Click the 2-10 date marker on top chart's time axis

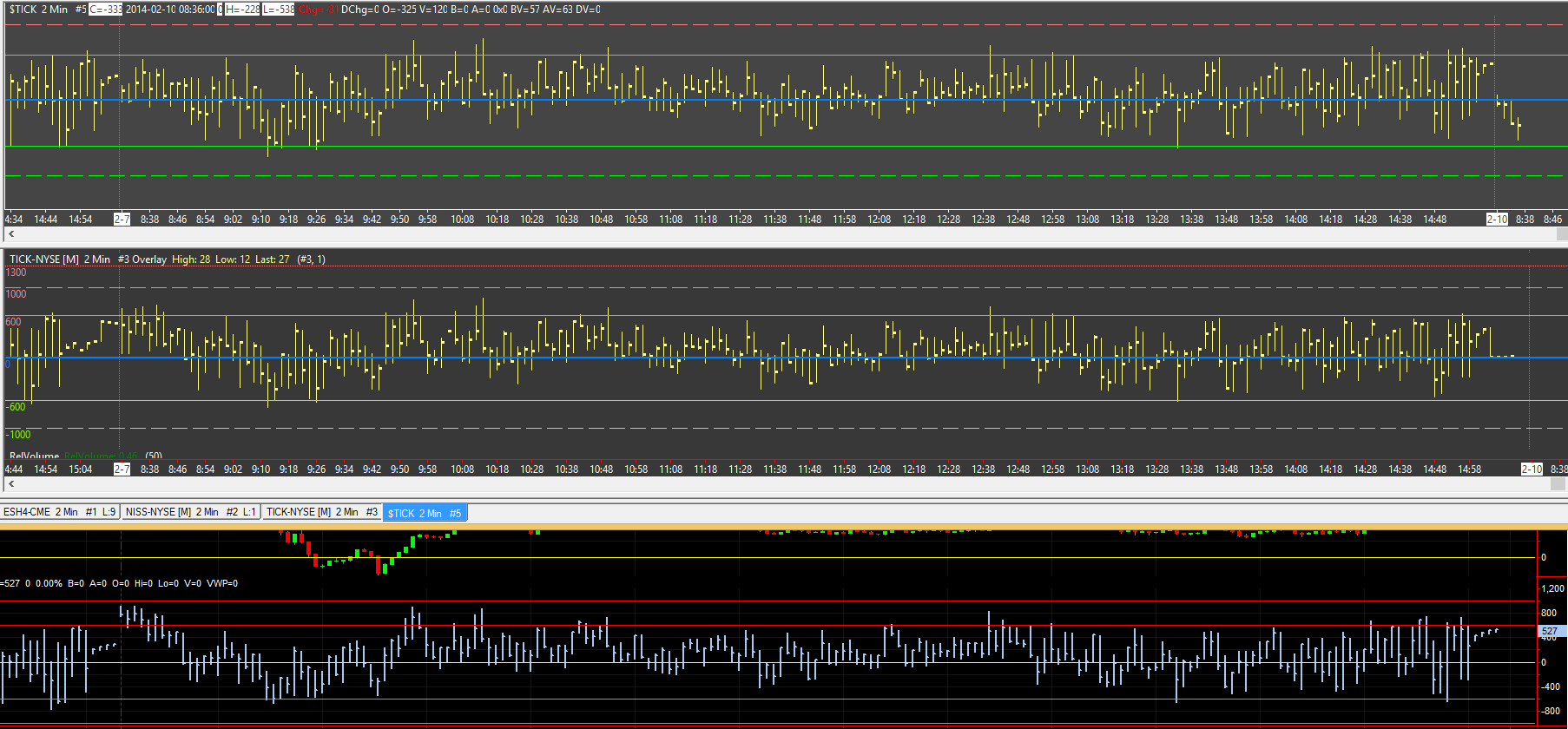[x=1497, y=220]
